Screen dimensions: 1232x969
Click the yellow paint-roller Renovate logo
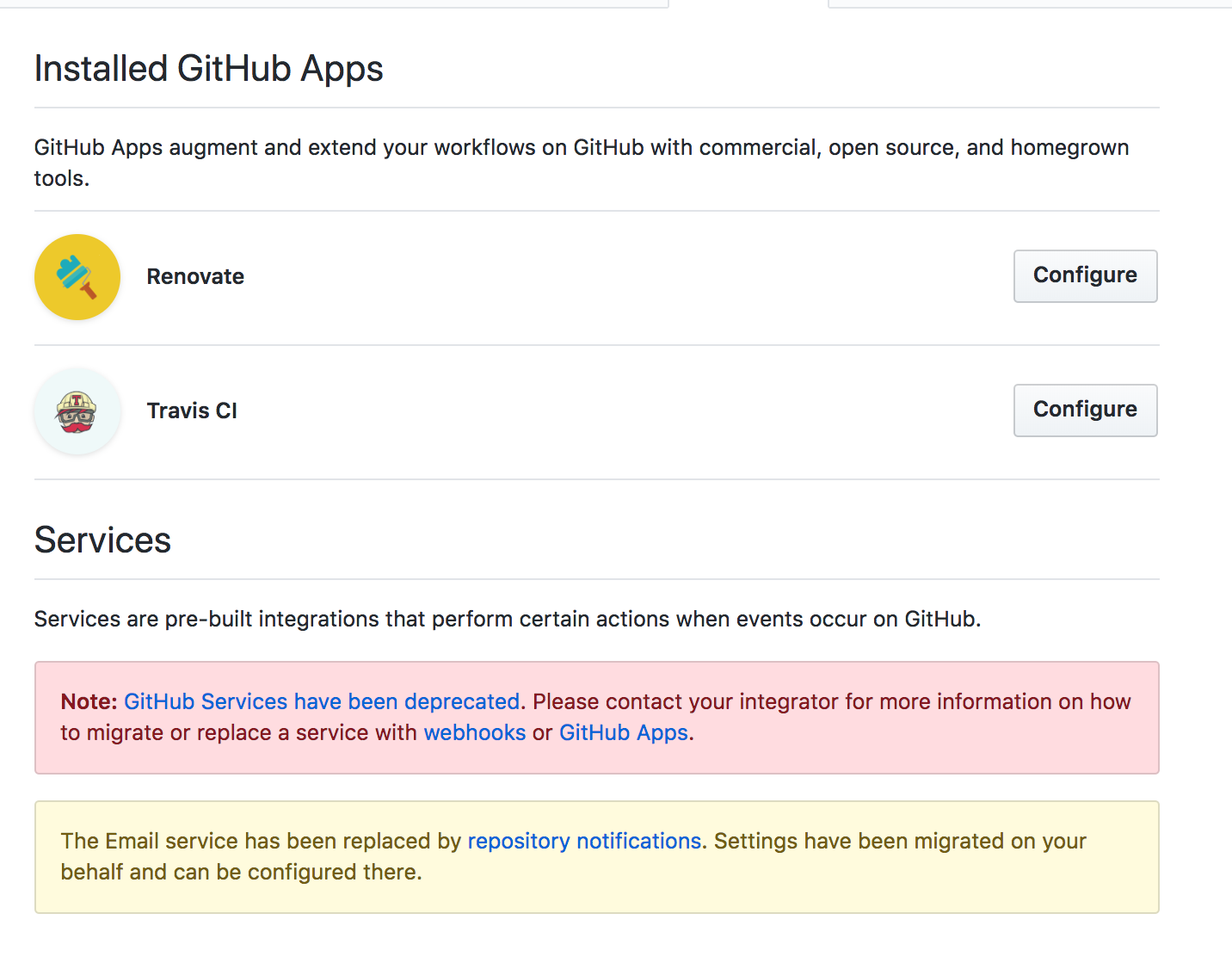(x=77, y=276)
